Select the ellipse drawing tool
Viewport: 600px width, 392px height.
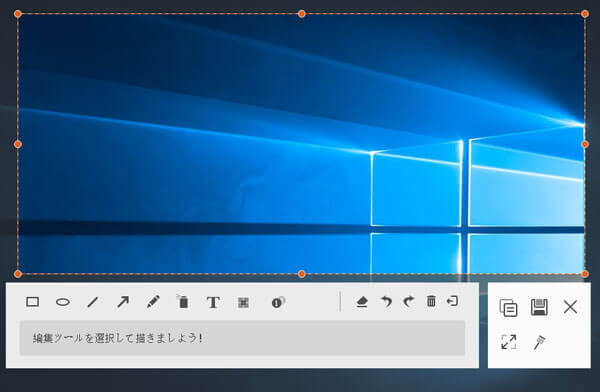(63, 302)
